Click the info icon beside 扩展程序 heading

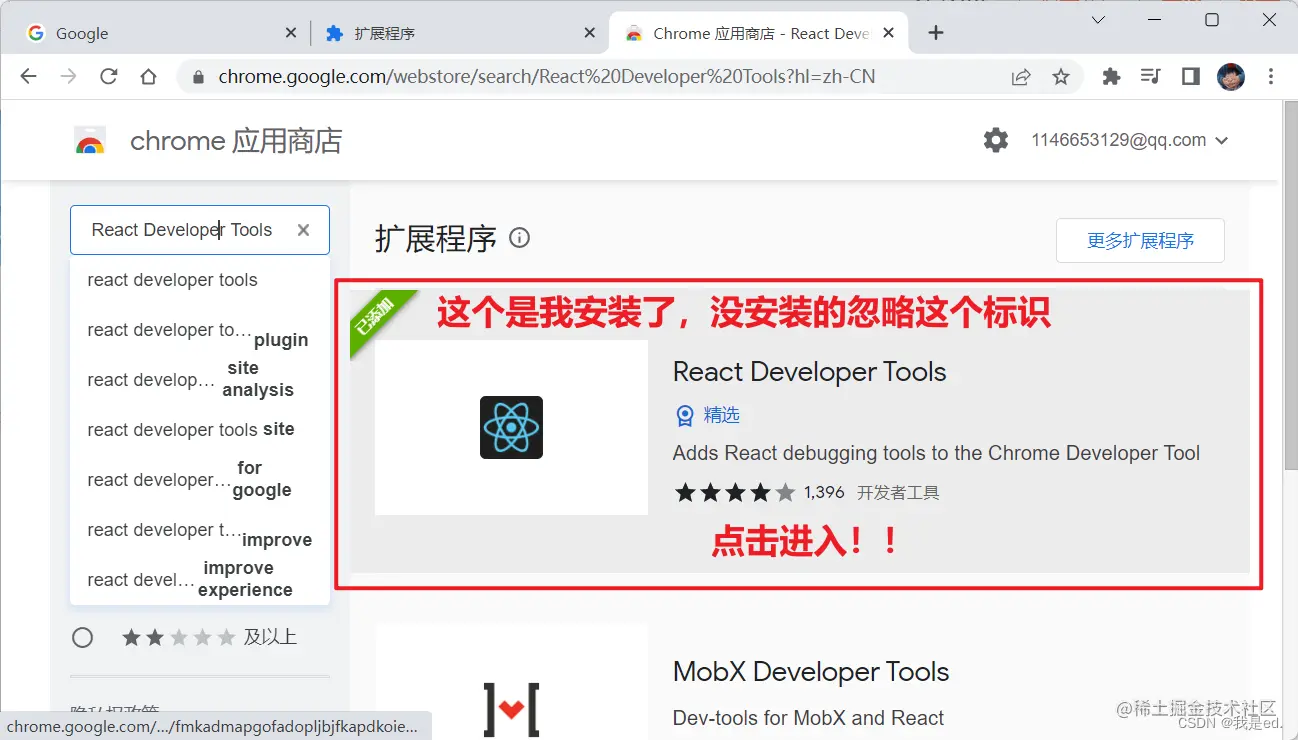coord(519,238)
